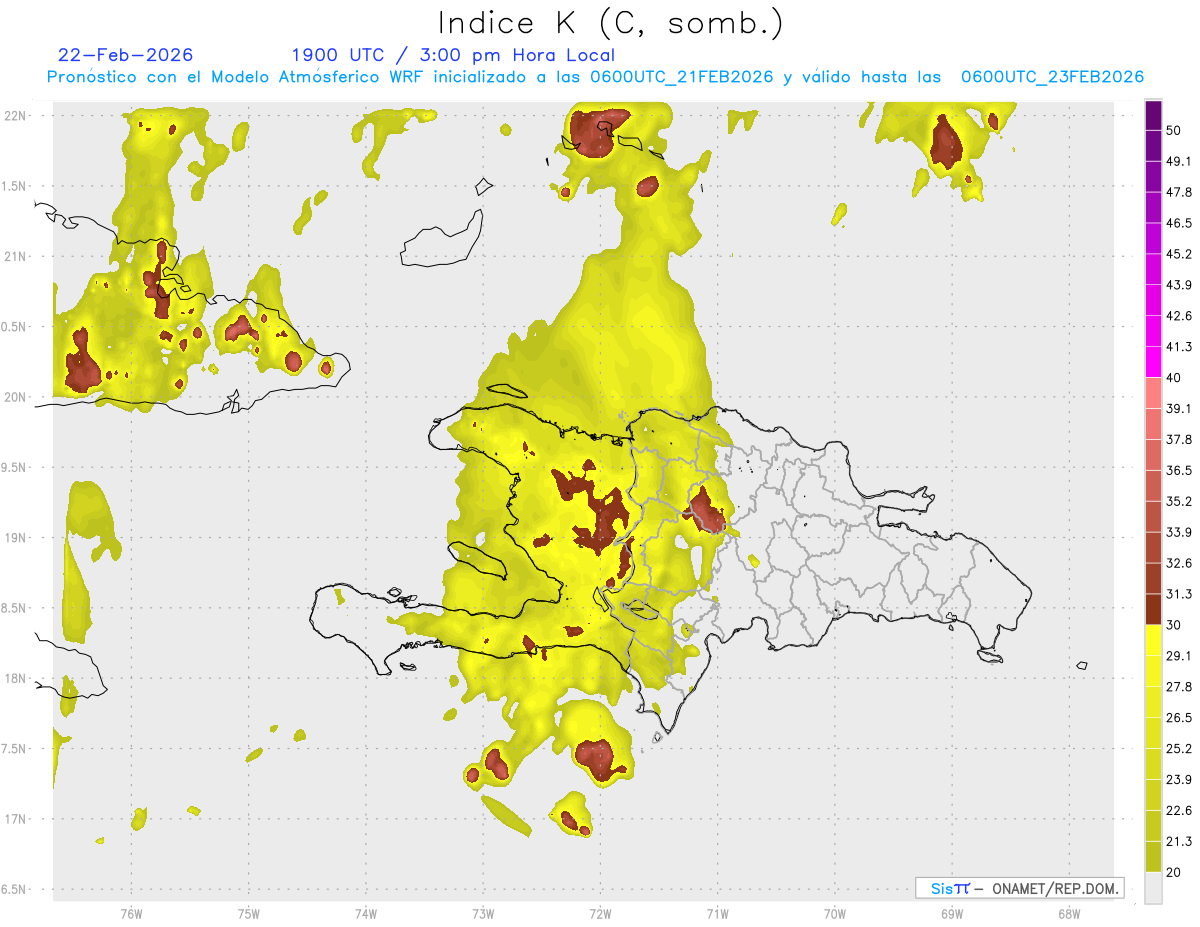
Task: Select the "20N" latitude label
Action: [16, 397]
